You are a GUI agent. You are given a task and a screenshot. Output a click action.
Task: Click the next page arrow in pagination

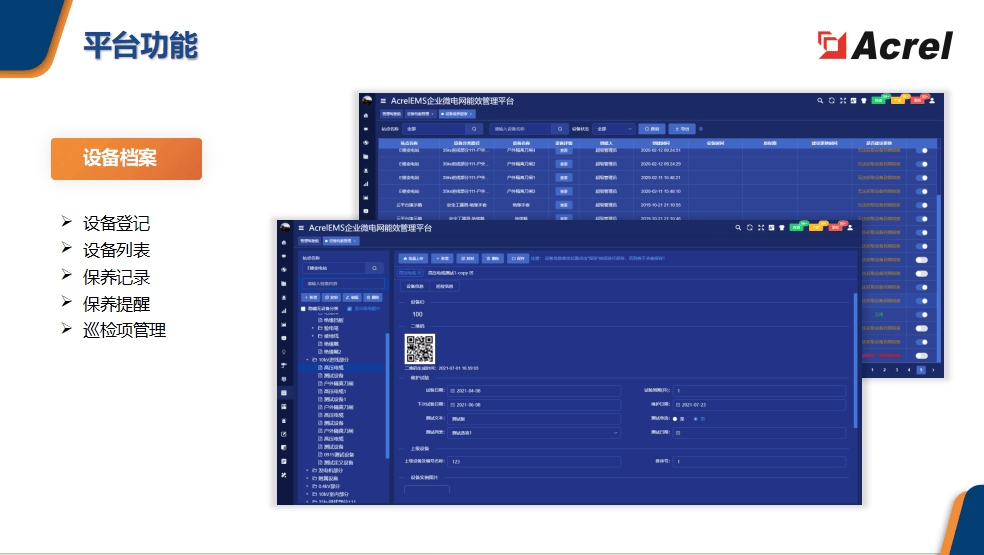click(x=933, y=370)
